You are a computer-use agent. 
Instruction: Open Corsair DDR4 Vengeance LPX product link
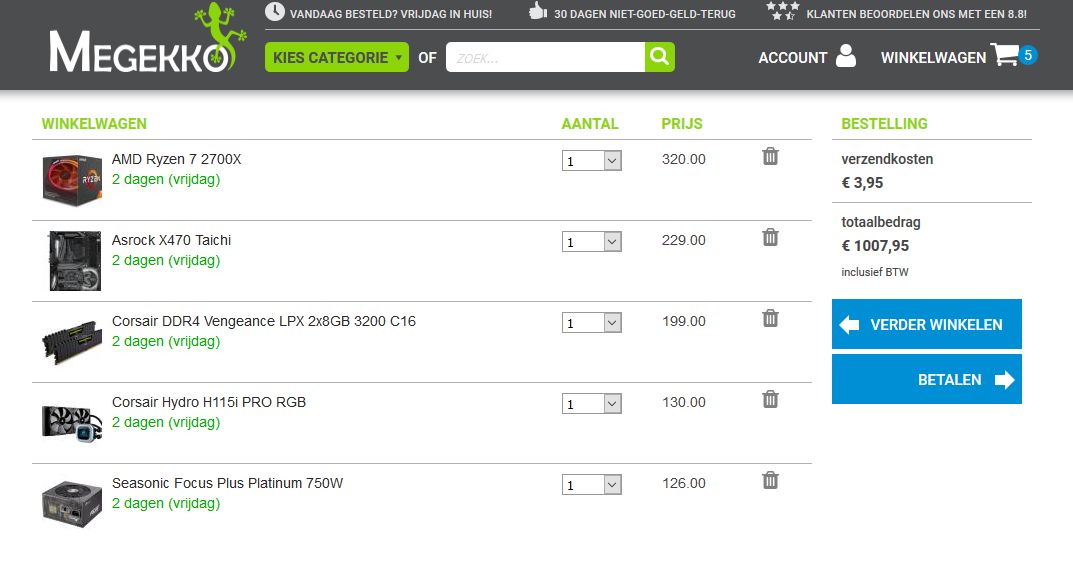point(263,321)
